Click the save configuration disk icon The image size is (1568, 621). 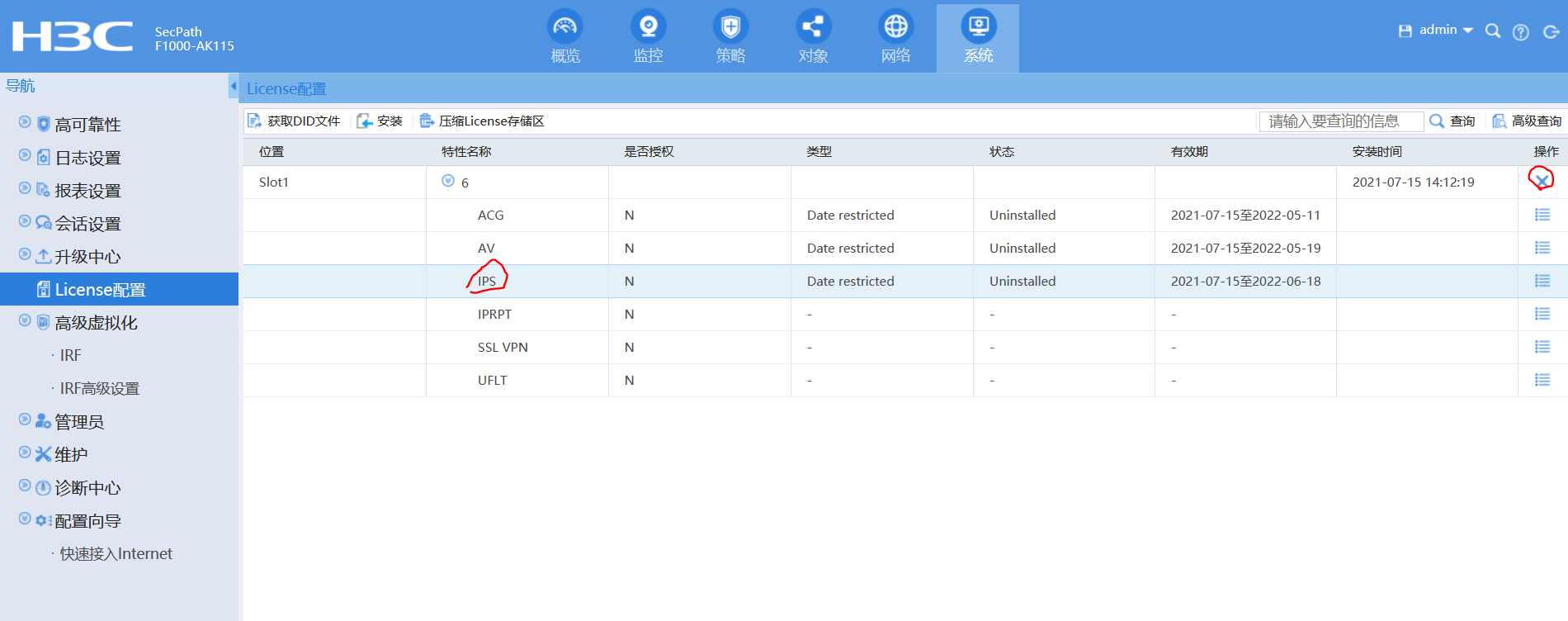click(1405, 31)
